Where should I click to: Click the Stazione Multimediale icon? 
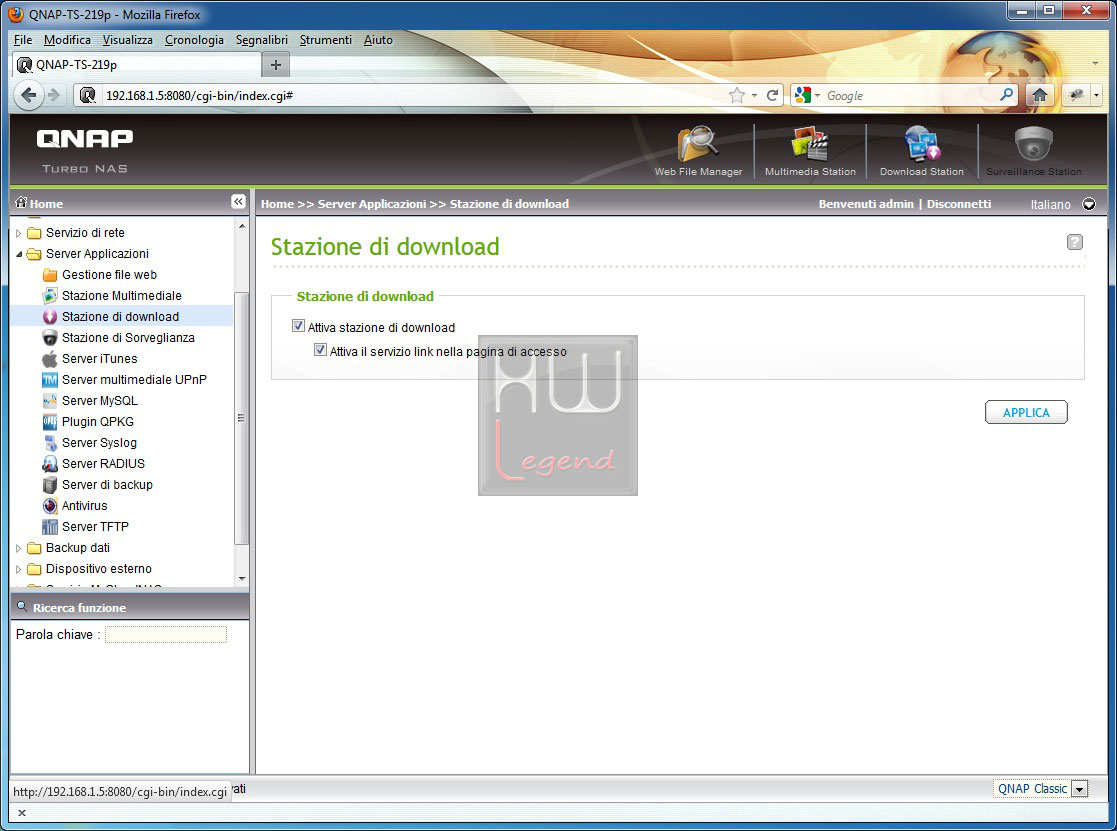(50, 296)
